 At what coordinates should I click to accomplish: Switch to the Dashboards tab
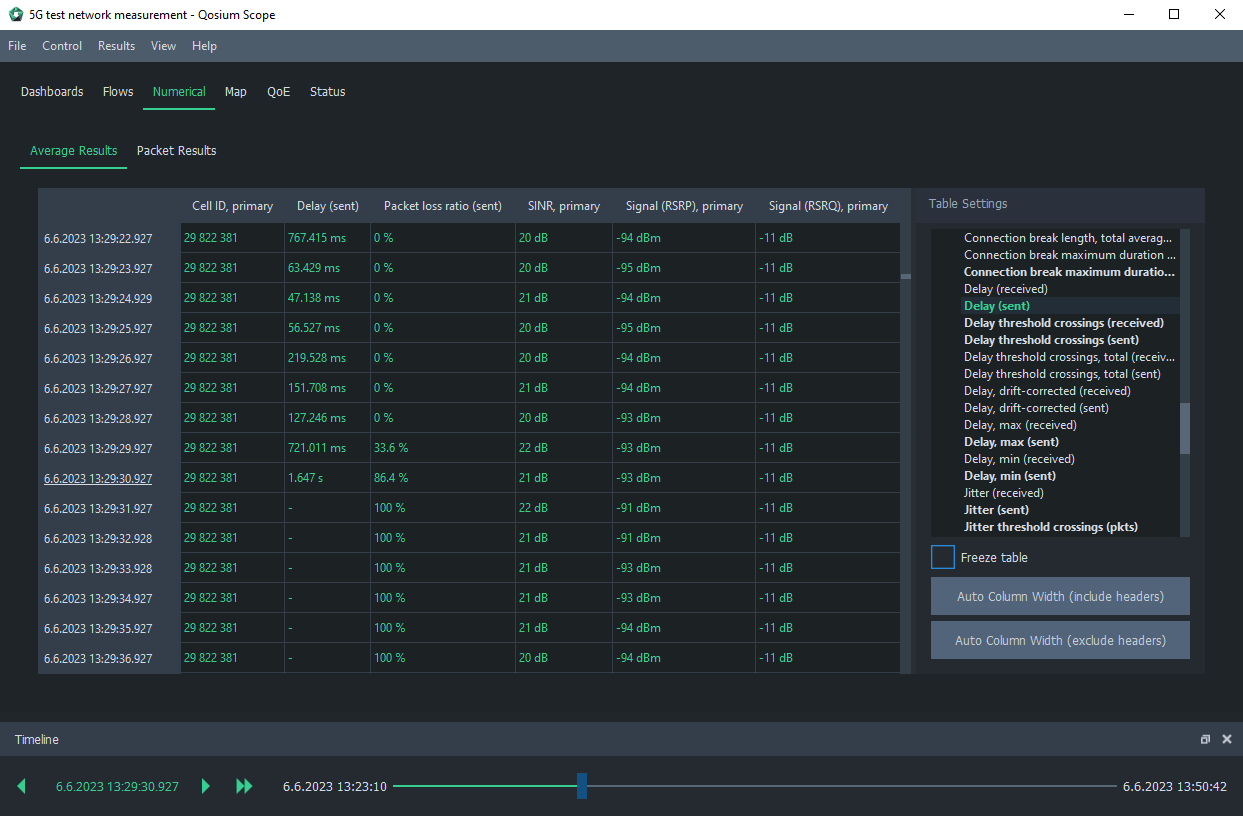pyautogui.click(x=52, y=92)
